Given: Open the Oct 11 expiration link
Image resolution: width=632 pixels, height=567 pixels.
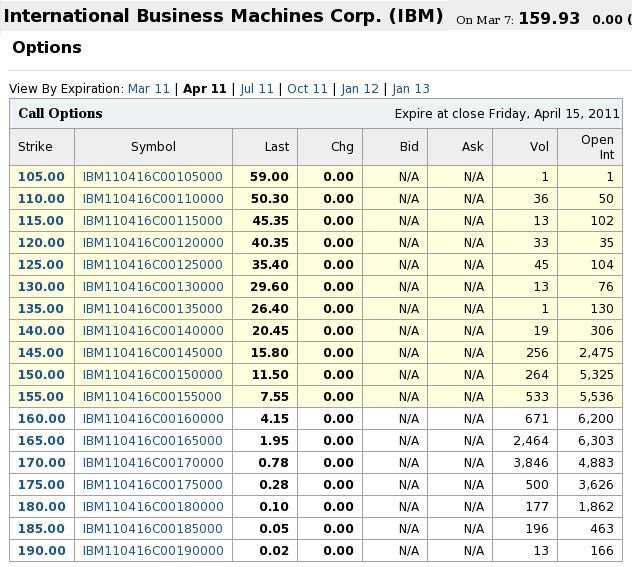Looking at the screenshot, I should (307, 89).
